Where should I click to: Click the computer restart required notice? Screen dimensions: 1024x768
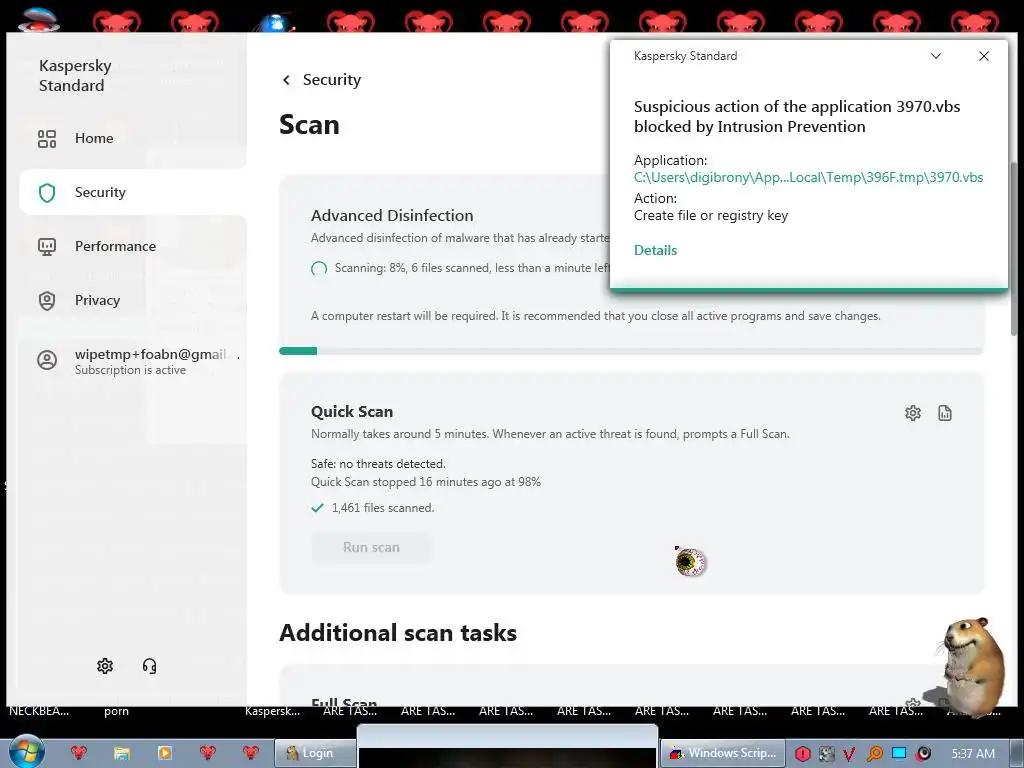point(596,316)
